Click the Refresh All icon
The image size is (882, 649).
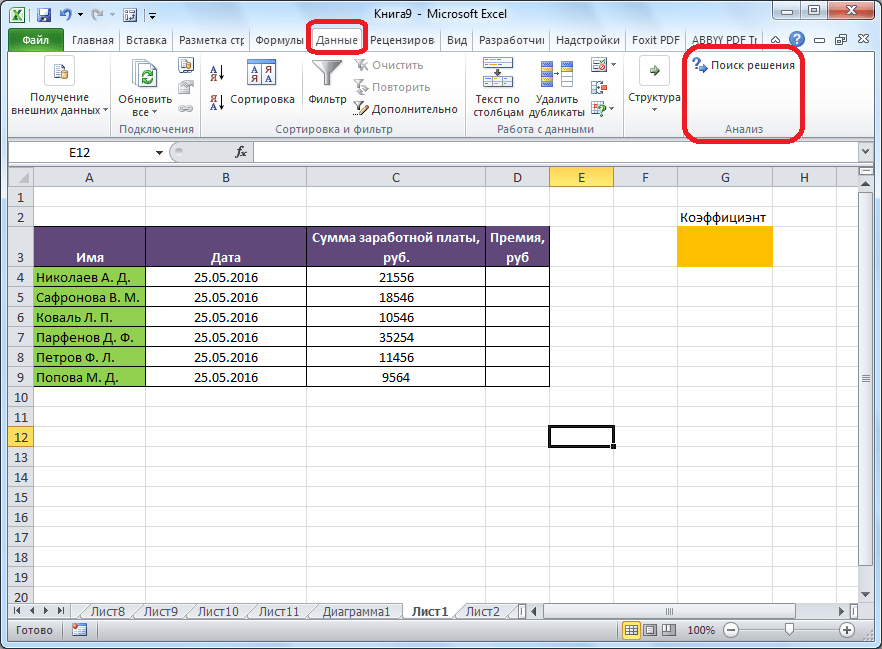[146, 75]
